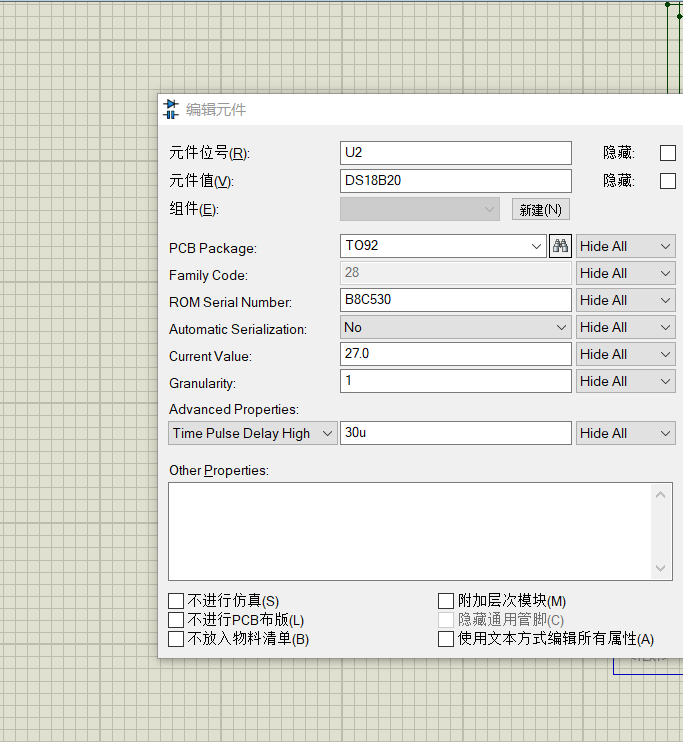Open Hide All dropdown for Current Value
Screen dimensions: 683x742
[625, 354]
